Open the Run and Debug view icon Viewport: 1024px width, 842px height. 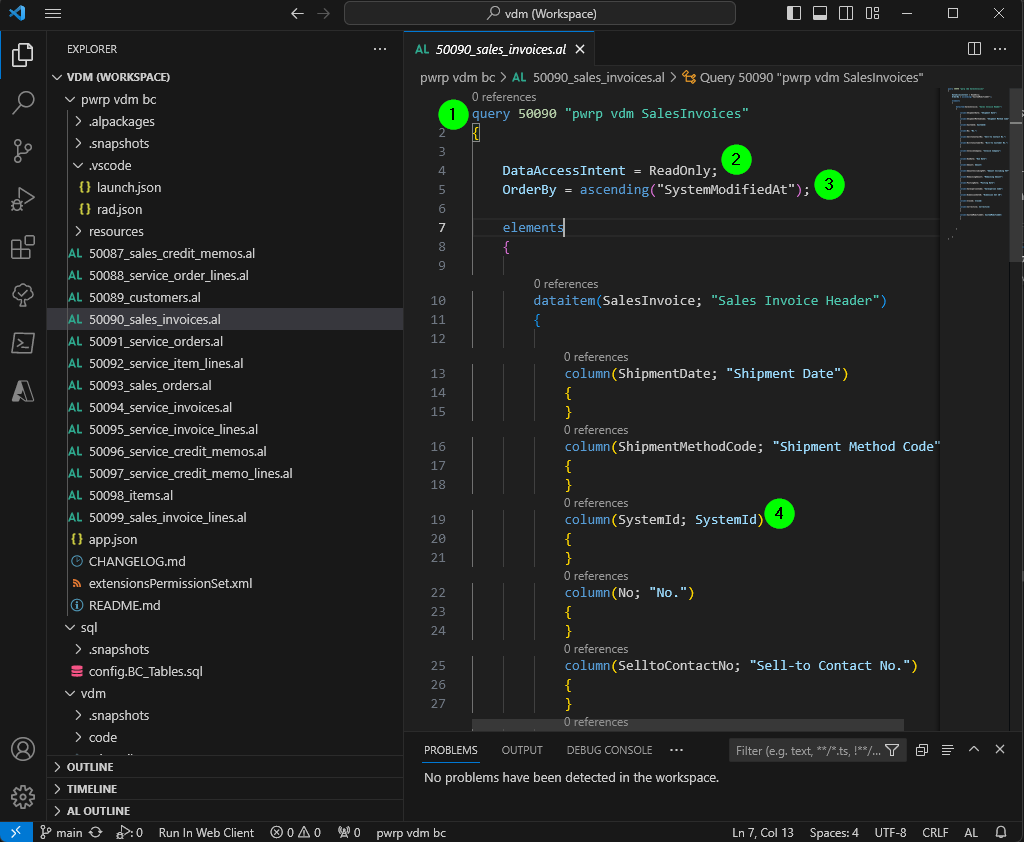tap(23, 199)
